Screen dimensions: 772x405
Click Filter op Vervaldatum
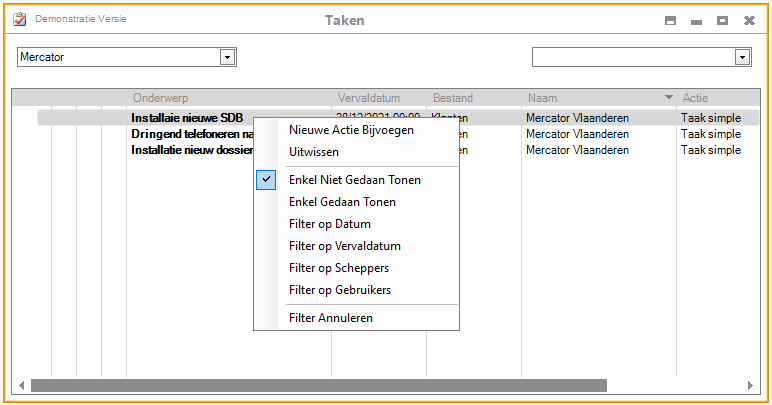(345, 246)
